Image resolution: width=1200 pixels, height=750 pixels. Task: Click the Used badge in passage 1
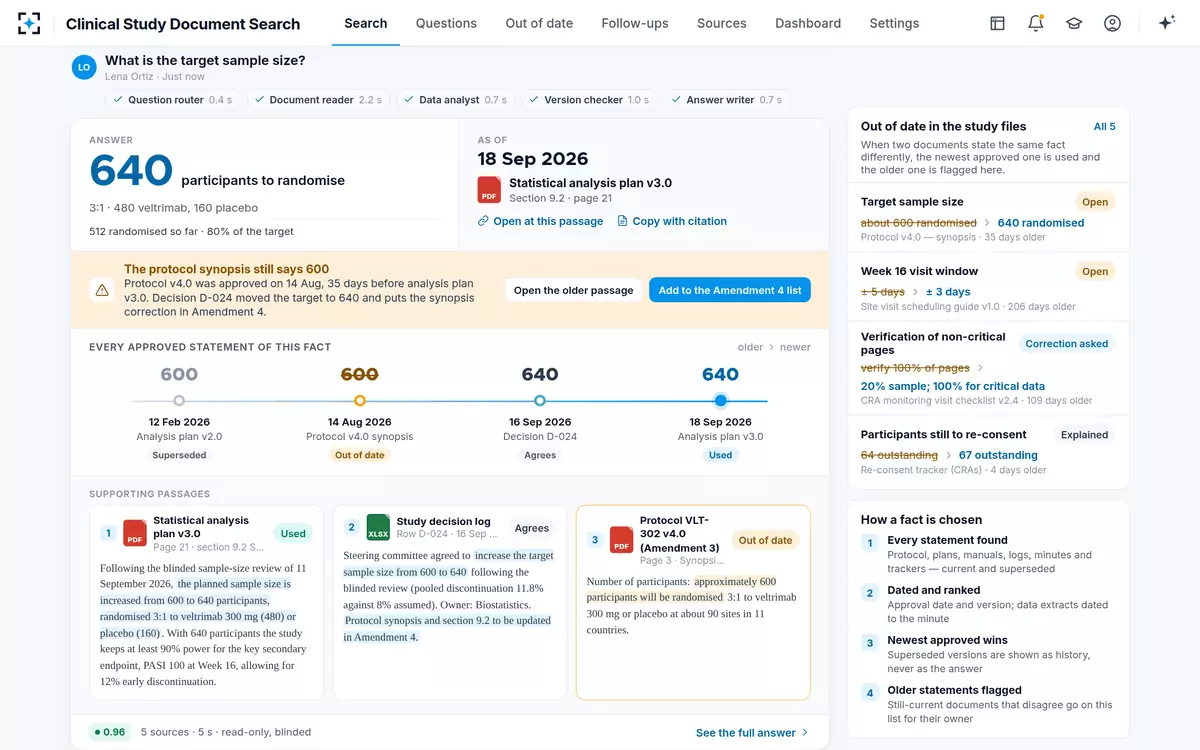point(293,534)
